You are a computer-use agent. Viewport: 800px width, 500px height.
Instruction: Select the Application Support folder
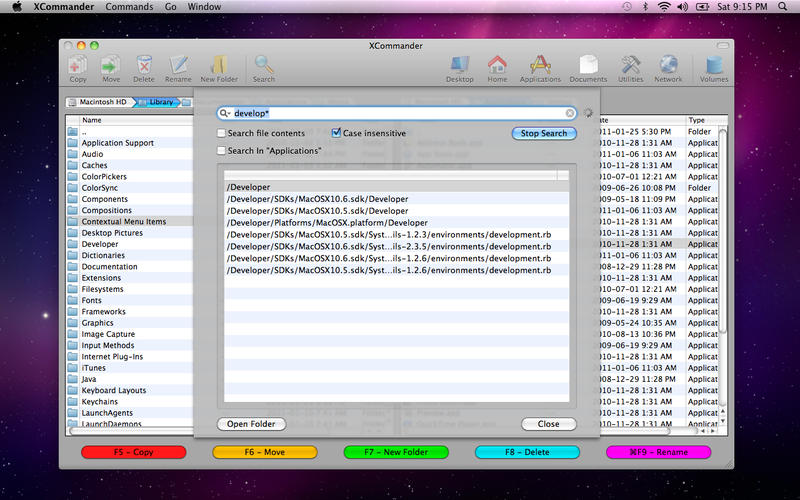click(x=130, y=143)
